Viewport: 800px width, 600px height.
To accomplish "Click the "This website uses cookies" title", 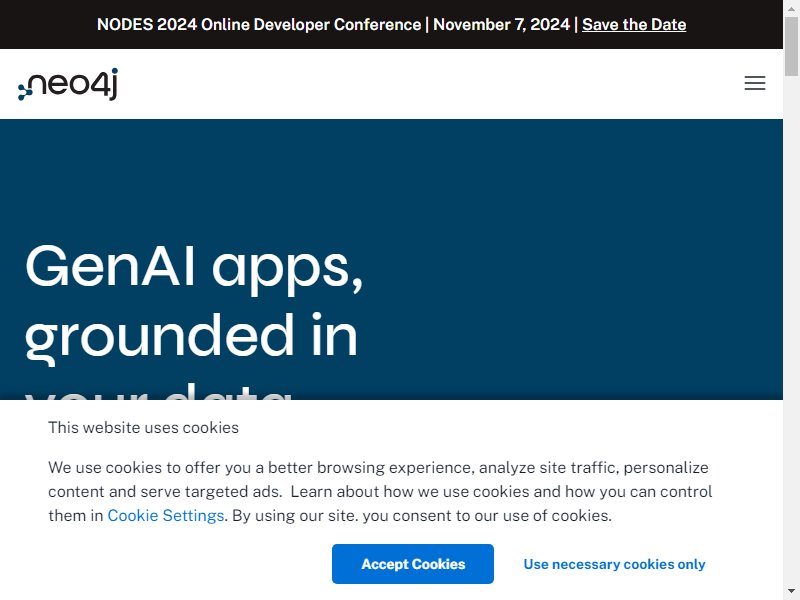I will pyautogui.click(x=143, y=428).
